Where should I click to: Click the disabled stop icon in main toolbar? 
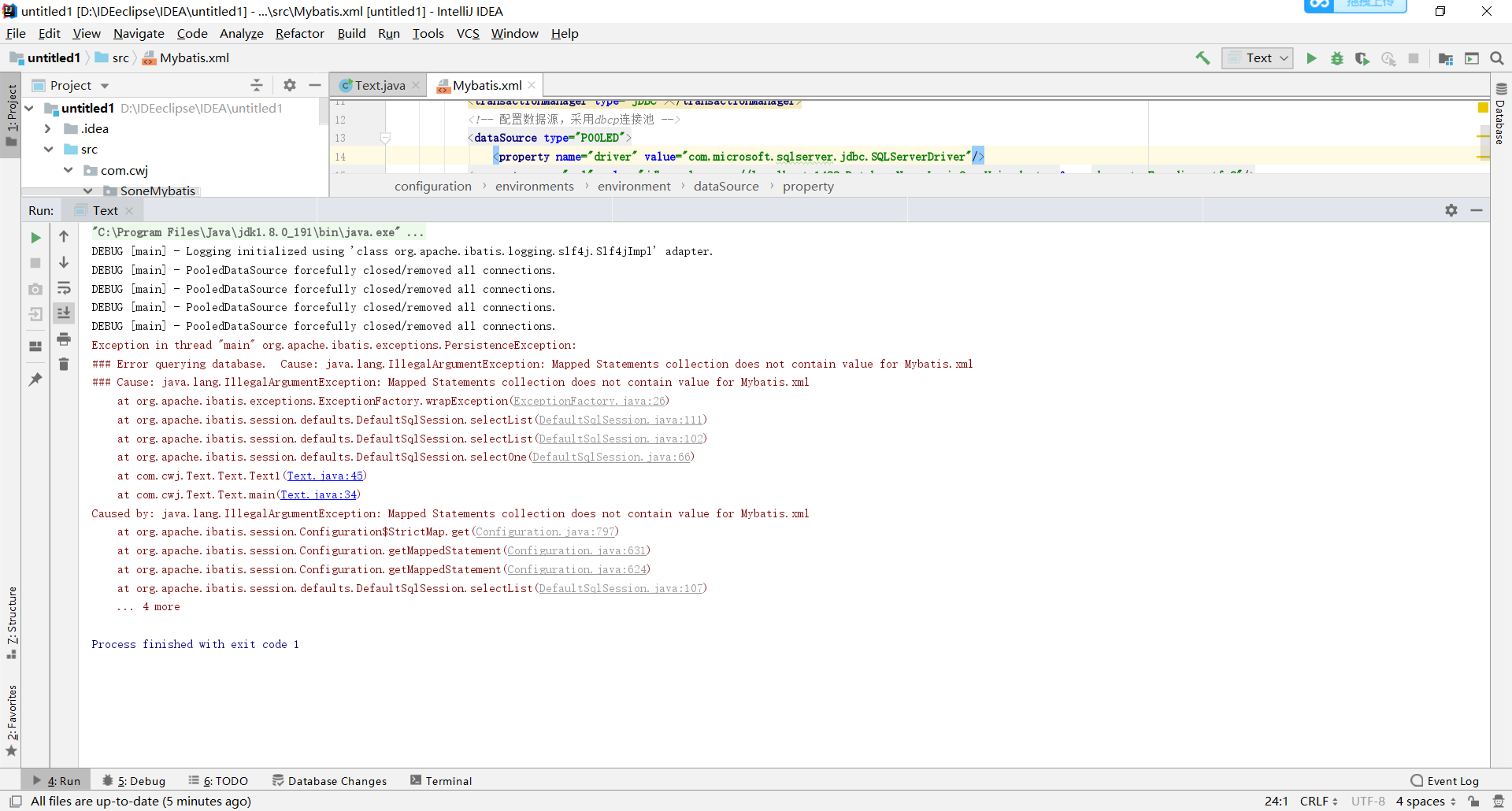(x=1414, y=58)
